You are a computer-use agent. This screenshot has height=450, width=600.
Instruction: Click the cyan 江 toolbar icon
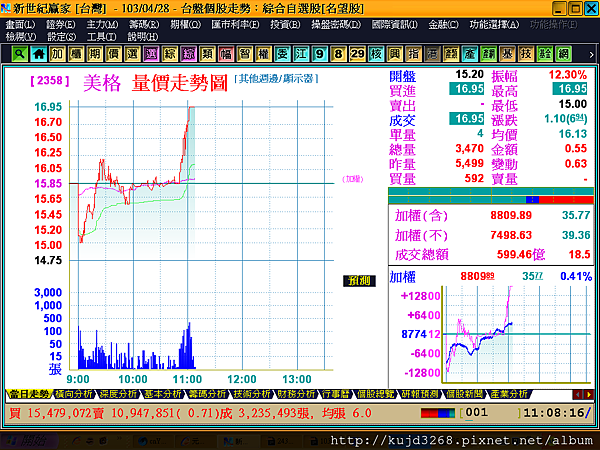[301, 54]
